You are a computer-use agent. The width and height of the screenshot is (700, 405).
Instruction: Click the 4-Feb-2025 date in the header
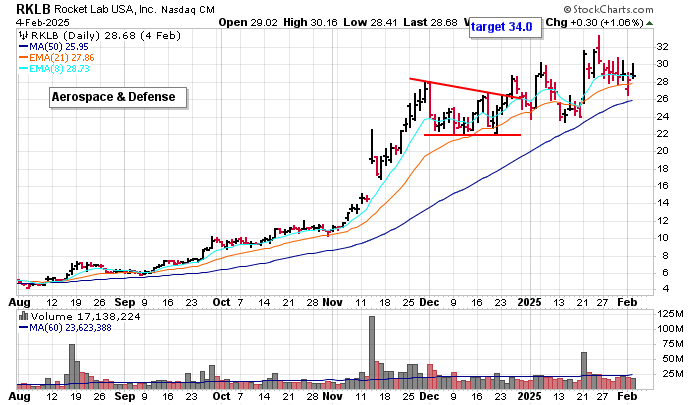[x=42, y=22]
